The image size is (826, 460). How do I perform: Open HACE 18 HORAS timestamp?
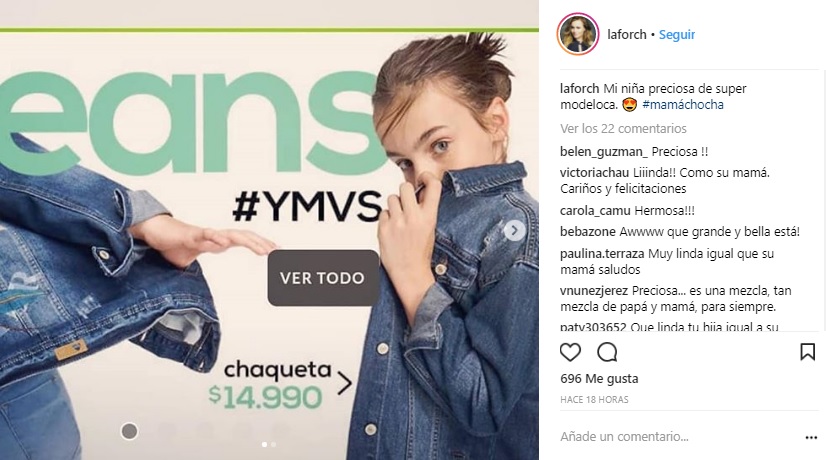coord(594,400)
